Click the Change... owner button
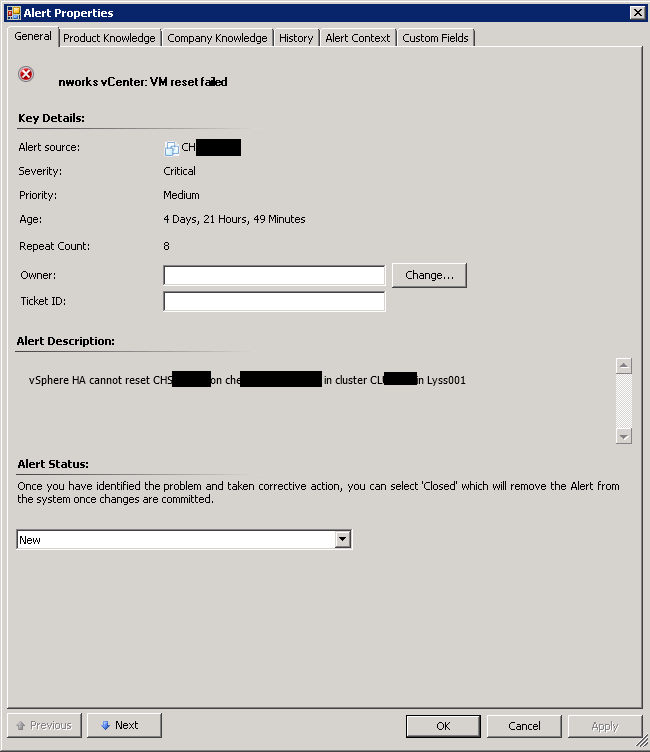This screenshot has height=752, width=650. 429,275
